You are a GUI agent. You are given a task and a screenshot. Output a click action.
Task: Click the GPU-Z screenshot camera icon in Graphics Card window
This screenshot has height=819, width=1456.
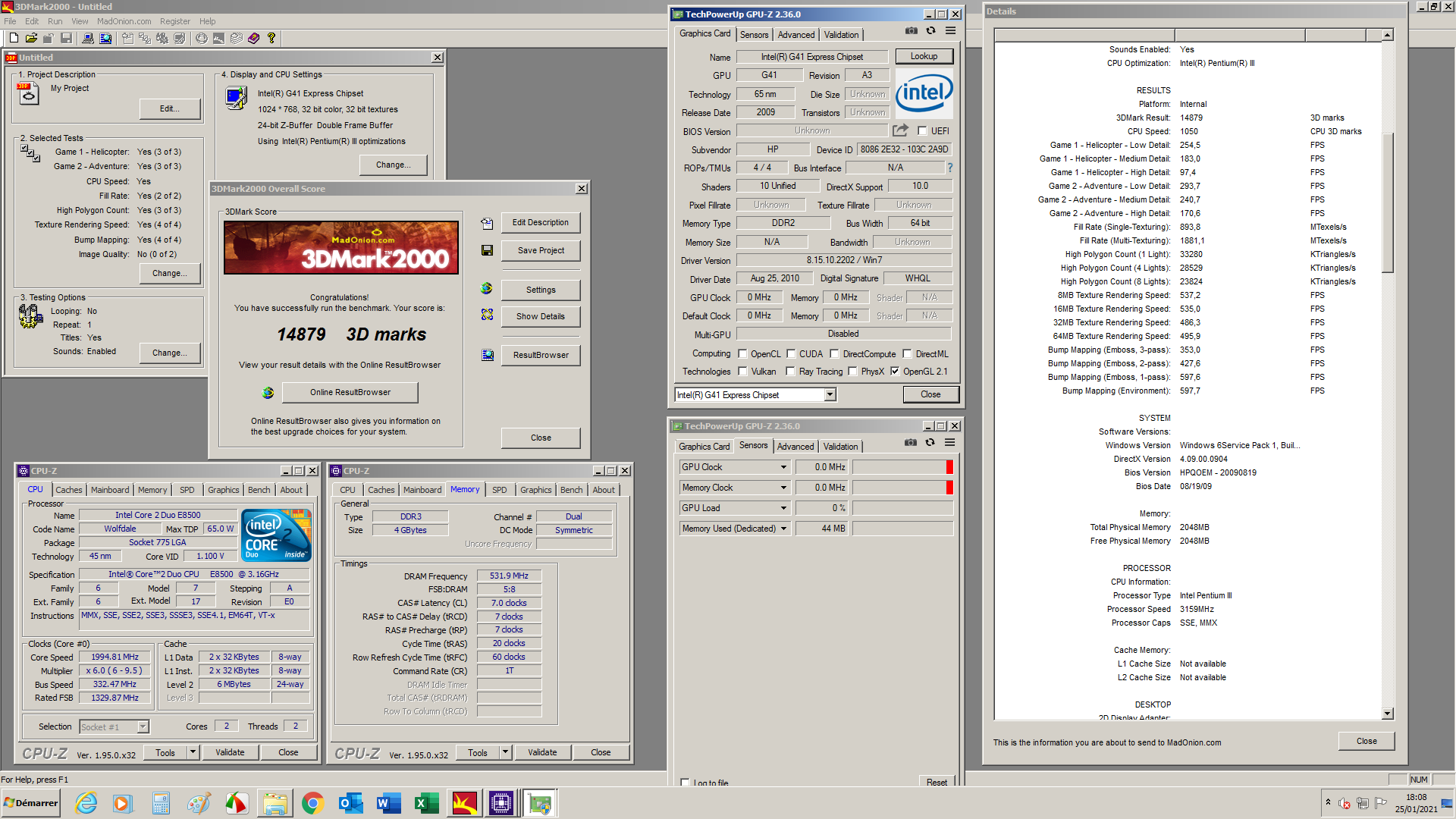tap(911, 31)
